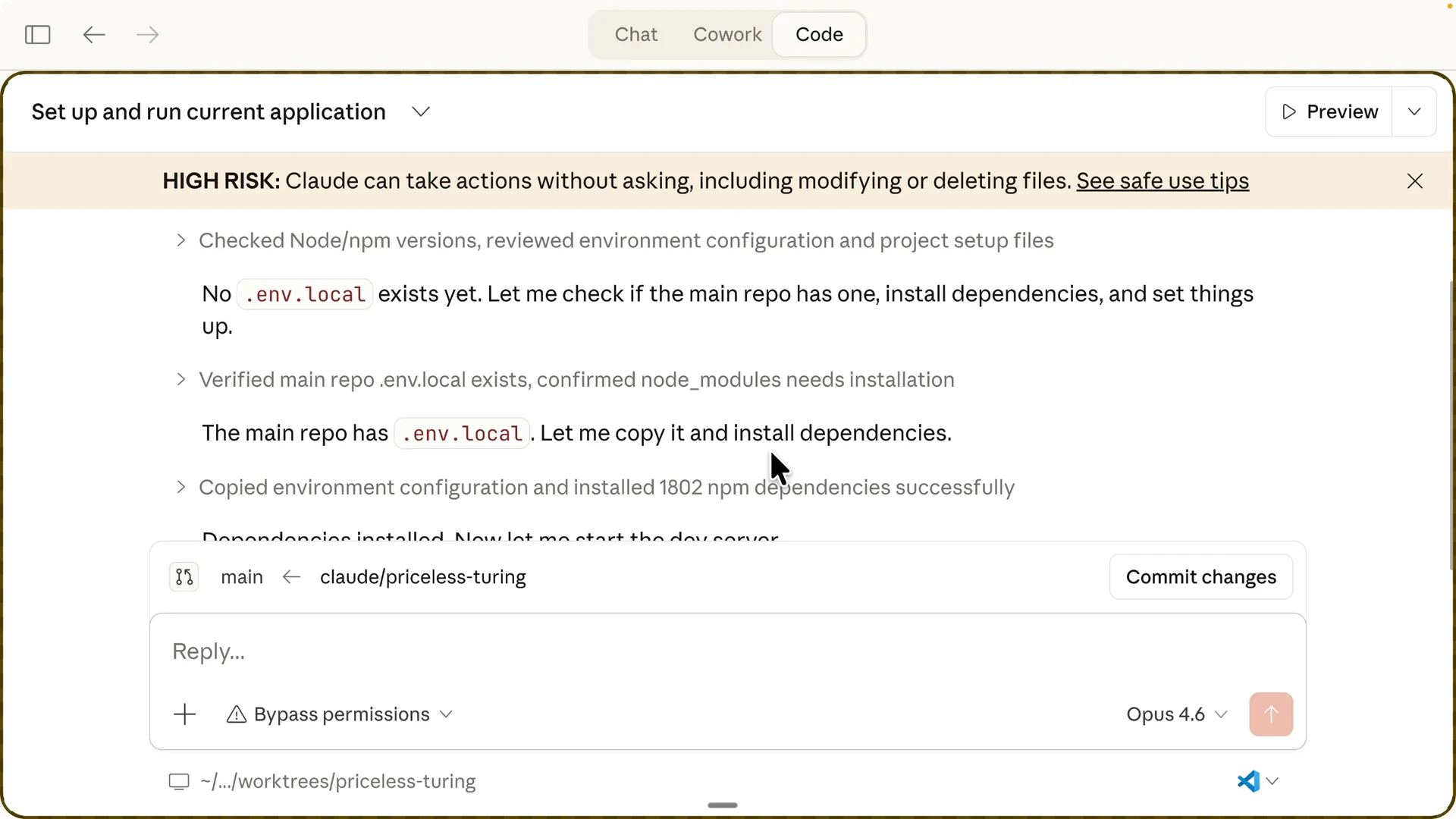The image size is (1456, 819).
Task: Click the git branch compare icon
Action: point(184,577)
